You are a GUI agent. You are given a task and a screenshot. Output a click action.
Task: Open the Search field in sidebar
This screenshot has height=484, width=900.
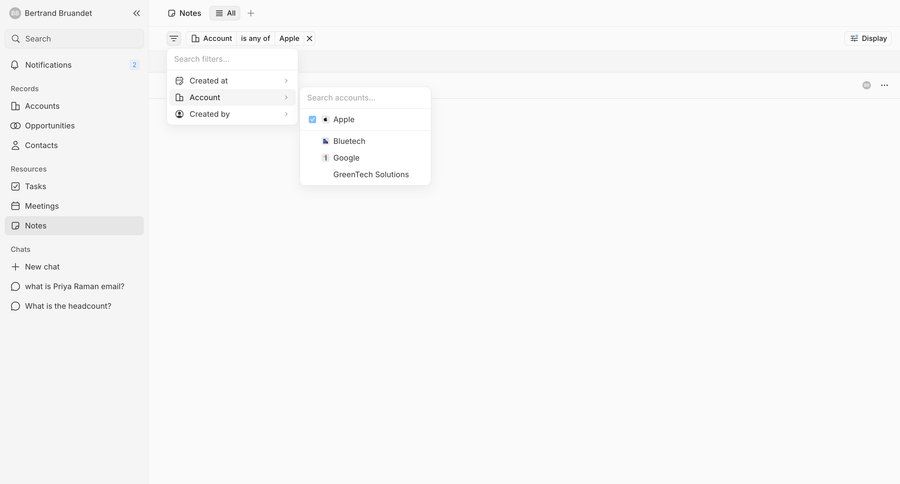coord(74,39)
